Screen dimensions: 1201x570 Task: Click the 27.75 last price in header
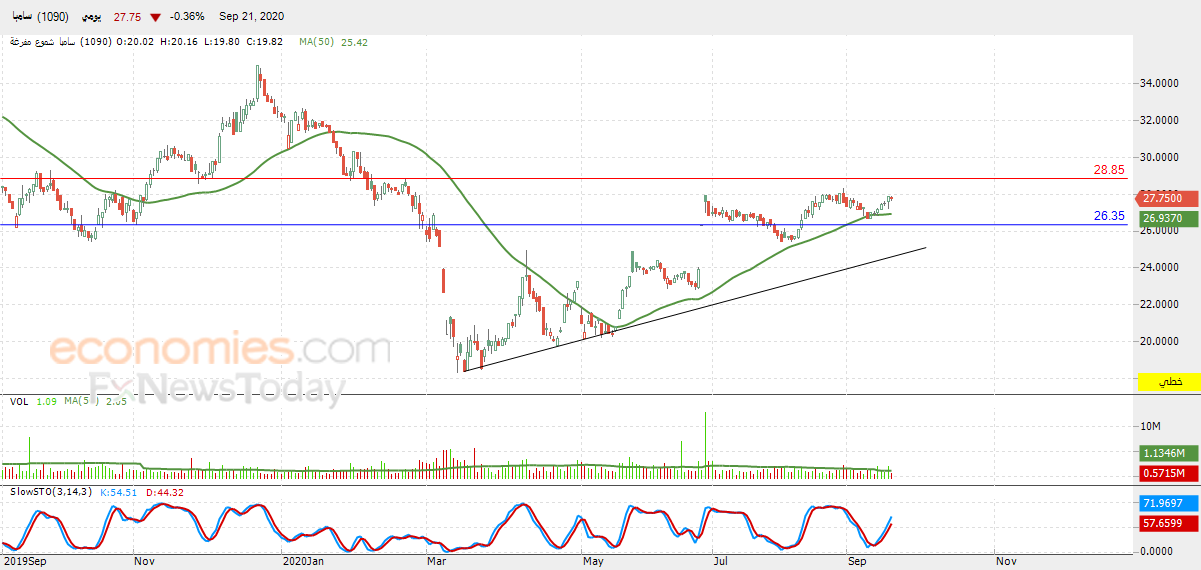click(126, 18)
